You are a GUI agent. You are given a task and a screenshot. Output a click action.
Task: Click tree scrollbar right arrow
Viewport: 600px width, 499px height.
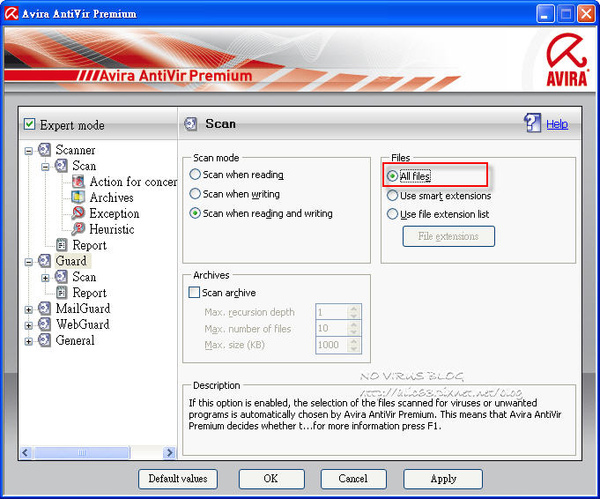(x=169, y=453)
